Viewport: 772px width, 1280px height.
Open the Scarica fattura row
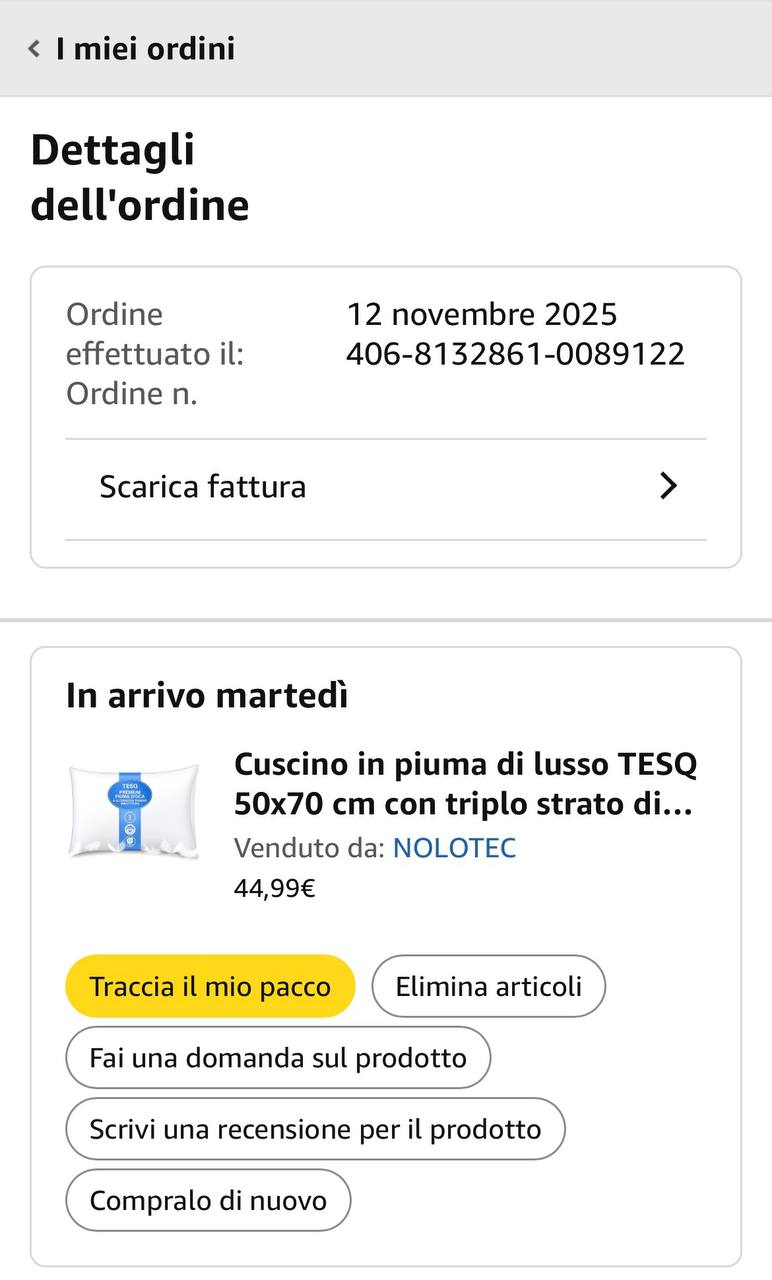point(203,487)
